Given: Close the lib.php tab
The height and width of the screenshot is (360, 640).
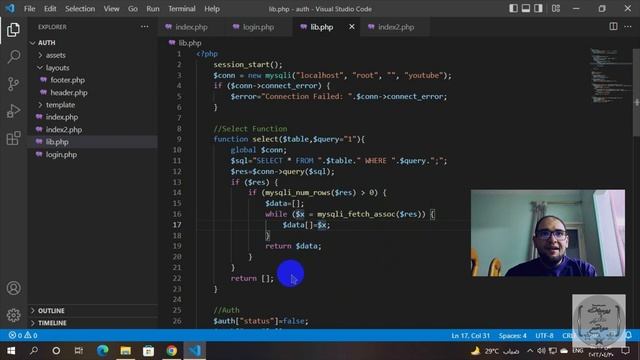Looking at the screenshot, I should click(351, 27).
